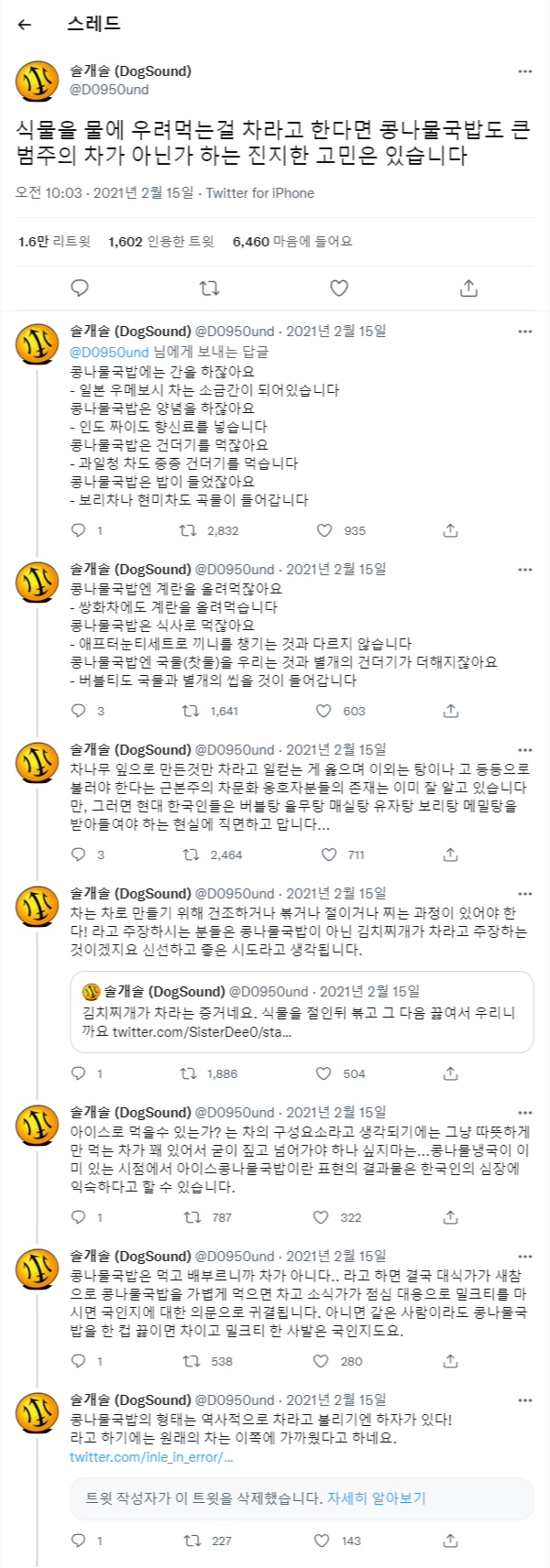Retweet the main tweet at top
Screen dimensions: 550x1568
[x=209, y=289]
